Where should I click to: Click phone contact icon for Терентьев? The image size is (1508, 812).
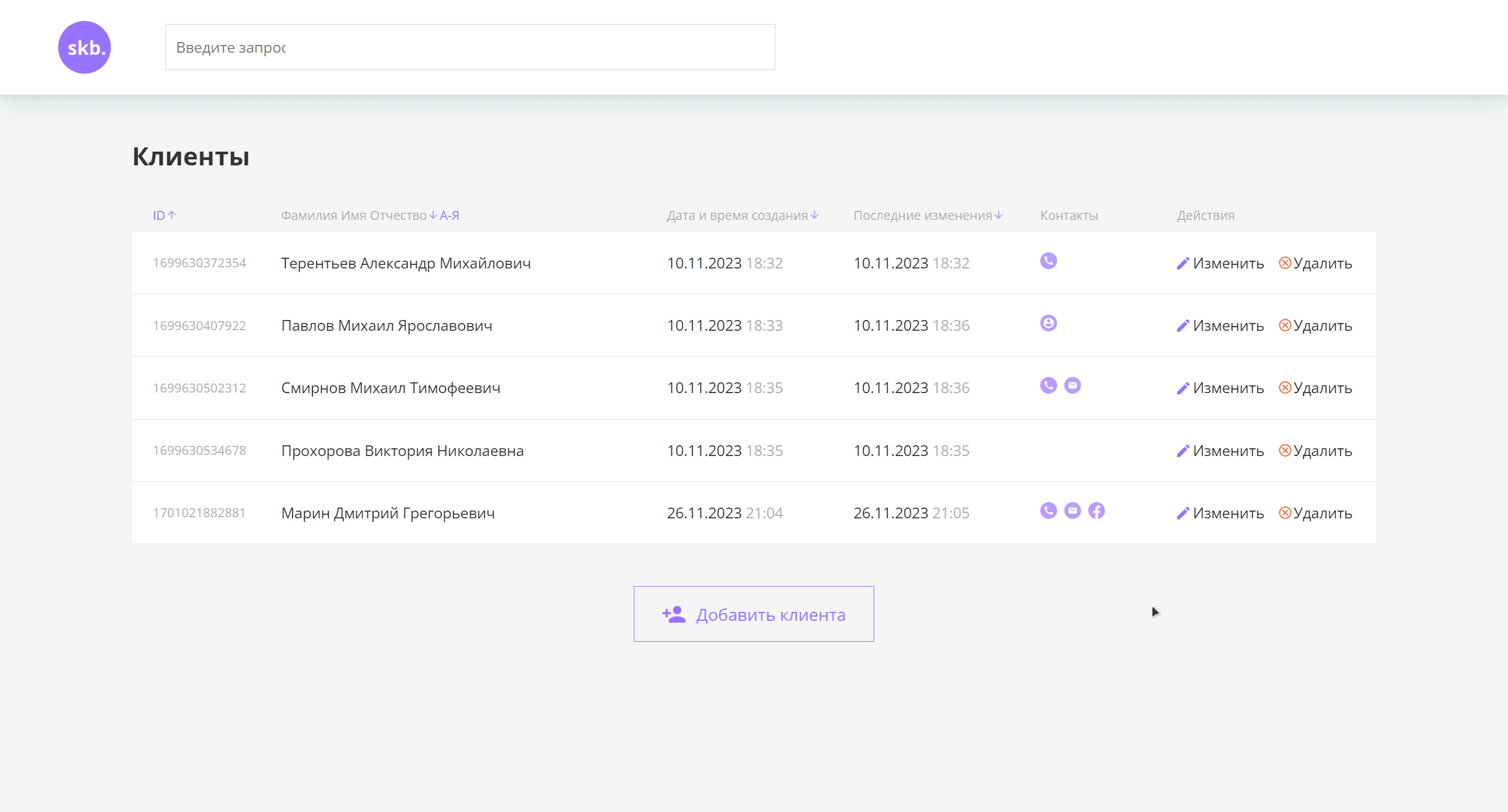(1048, 261)
